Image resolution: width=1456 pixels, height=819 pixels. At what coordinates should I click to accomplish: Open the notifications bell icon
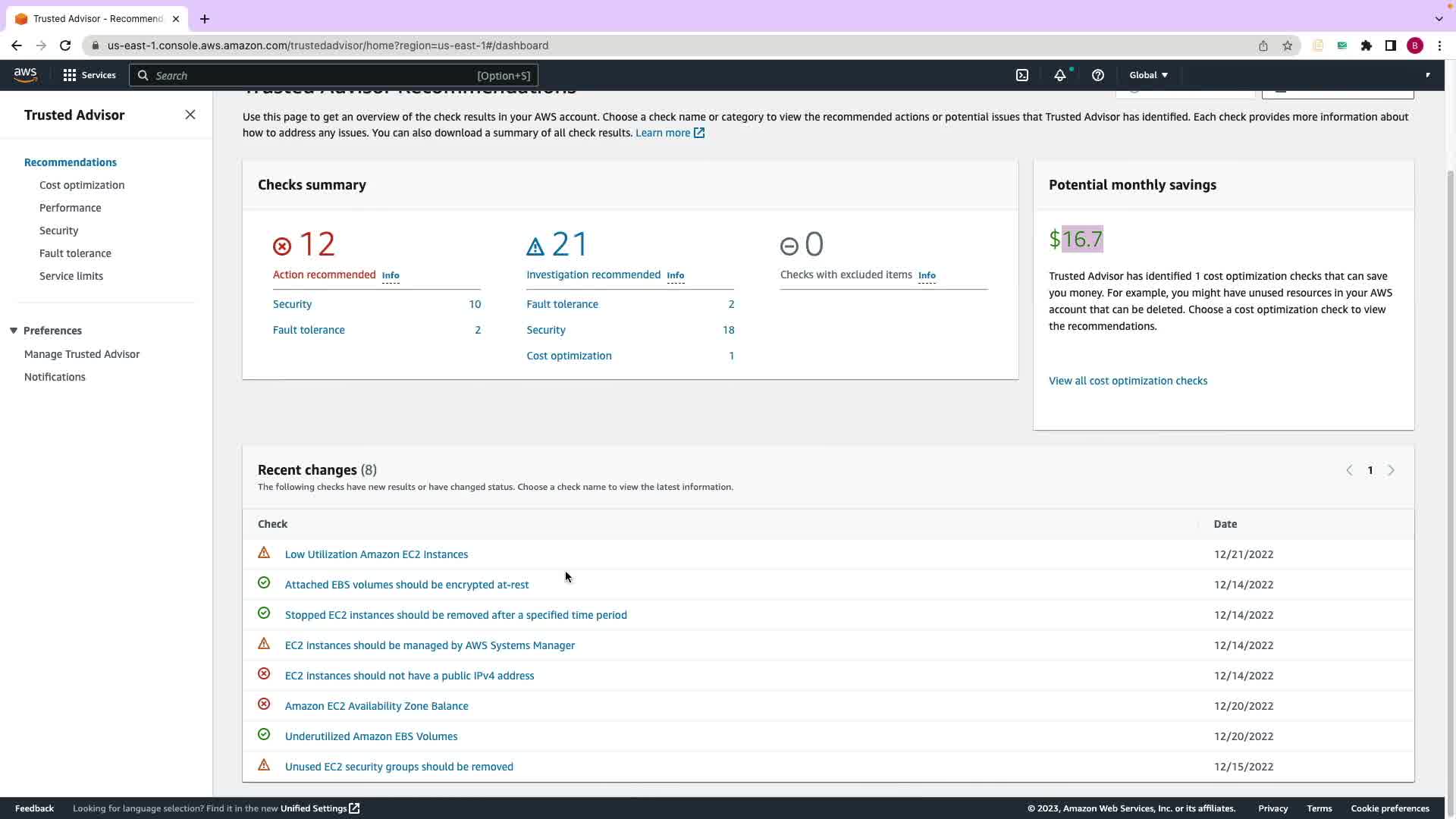[1059, 75]
